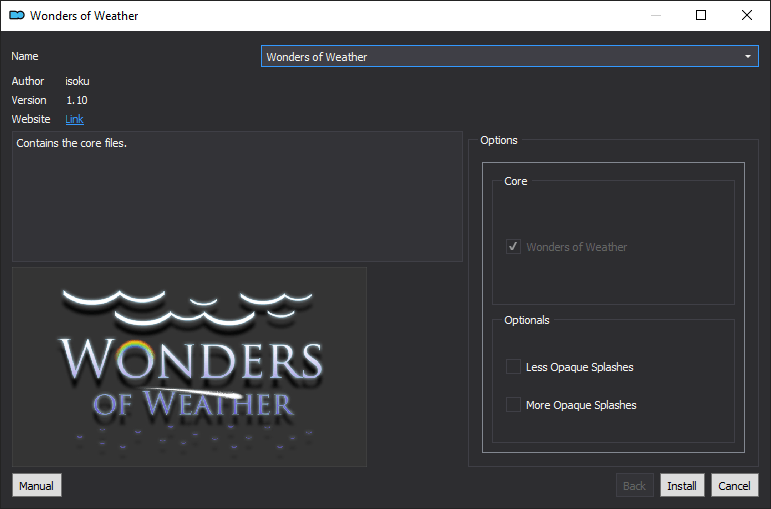Click the description text box
This screenshot has height=509, width=771.
coord(237,196)
